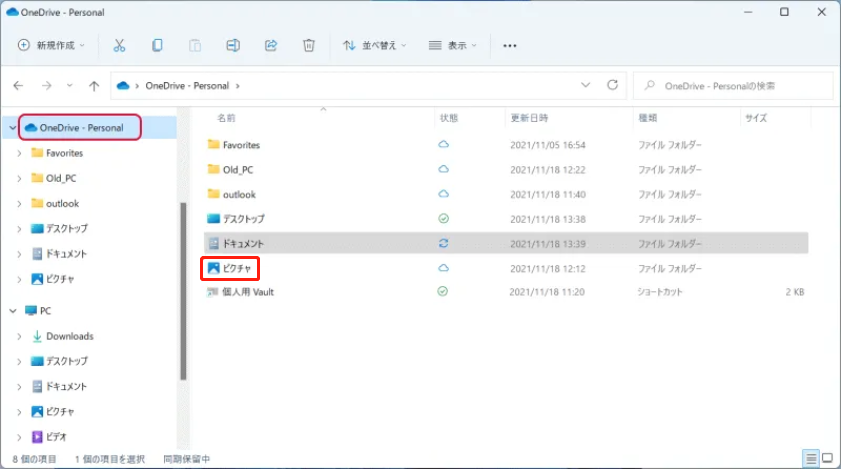This screenshot has width=842, height=470.
Task: Sort by the 状態 column header
Action: point(449,118)
